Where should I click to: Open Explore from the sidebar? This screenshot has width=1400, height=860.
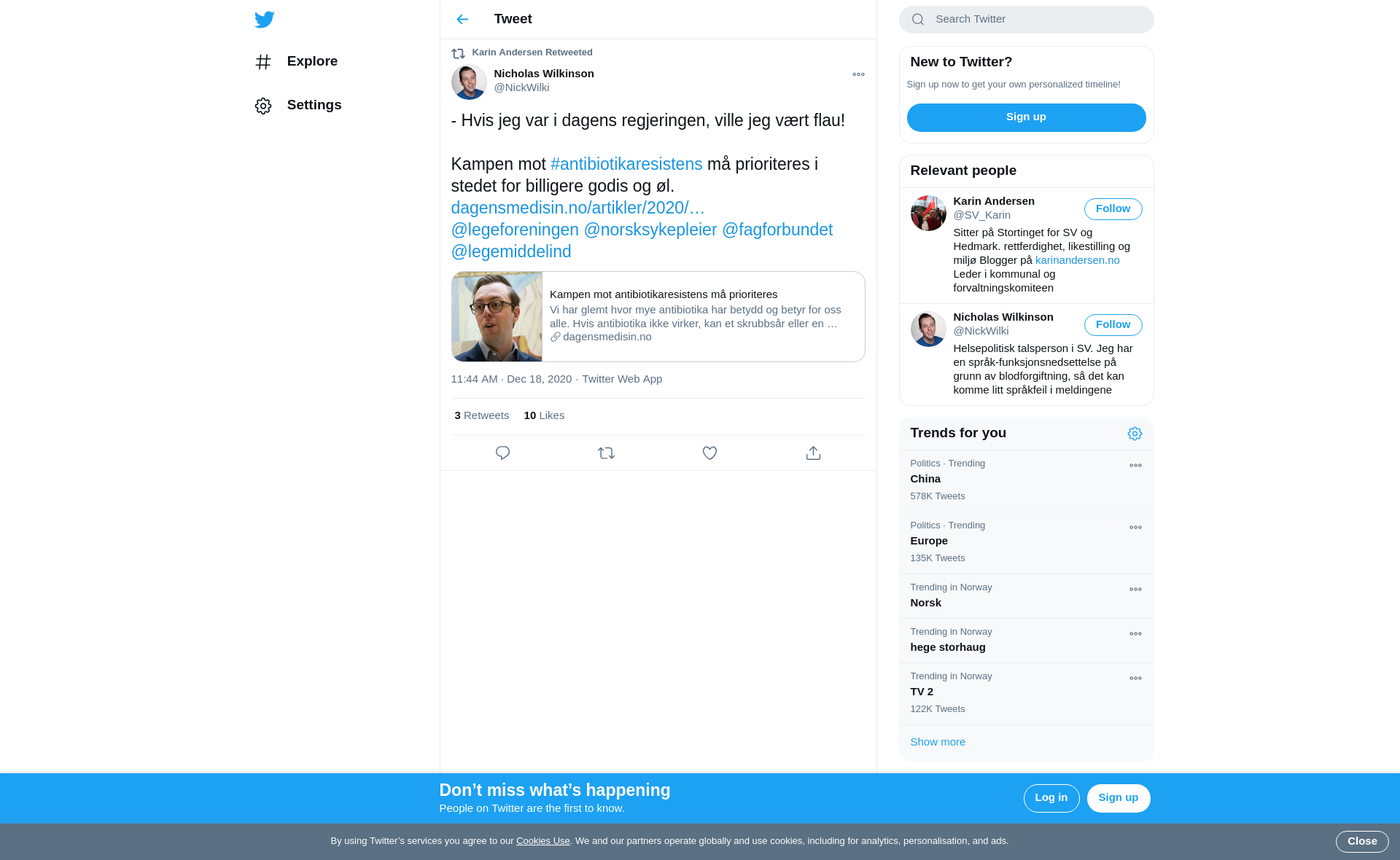[297, 62]
